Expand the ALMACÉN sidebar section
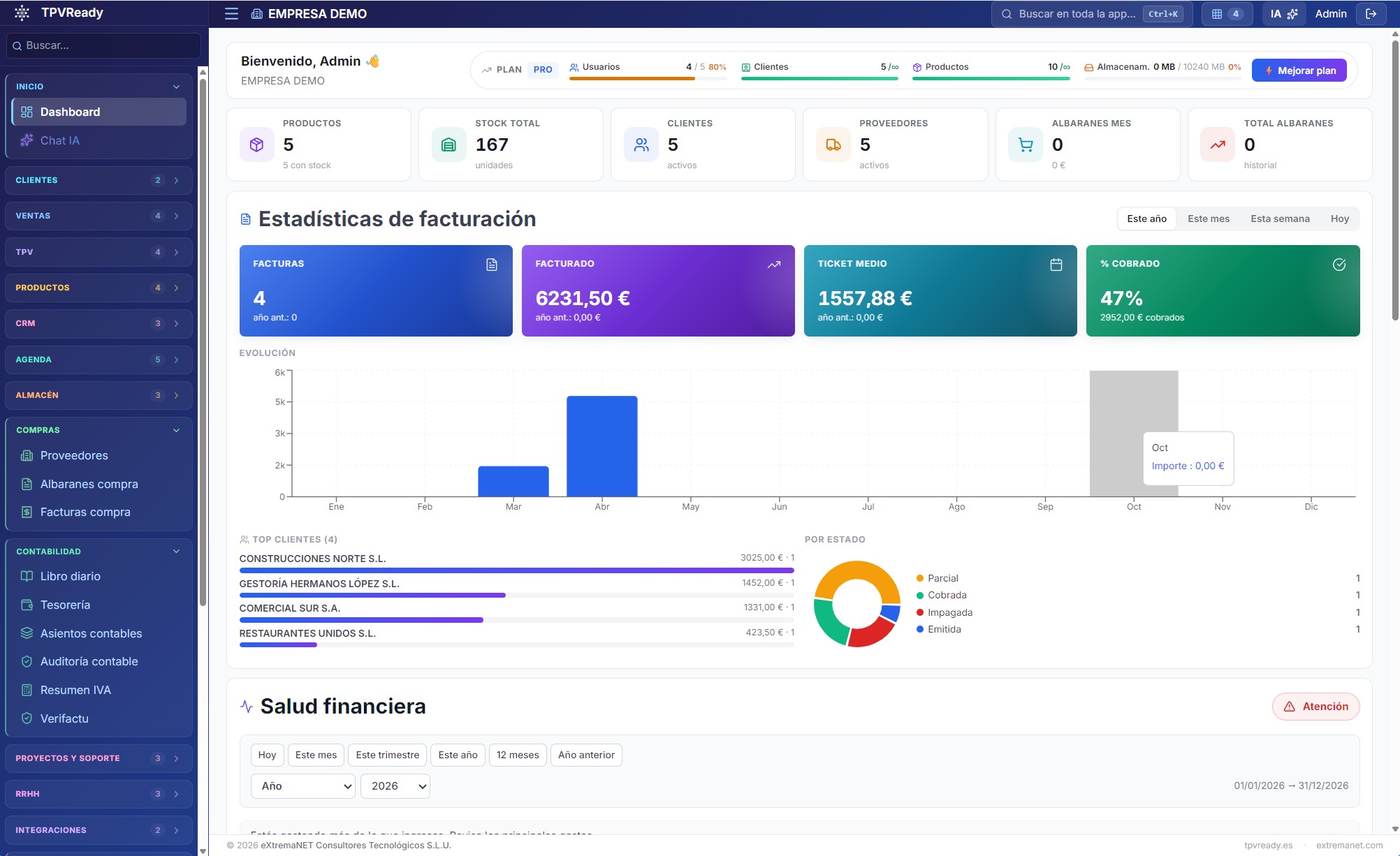 [99, 395]
